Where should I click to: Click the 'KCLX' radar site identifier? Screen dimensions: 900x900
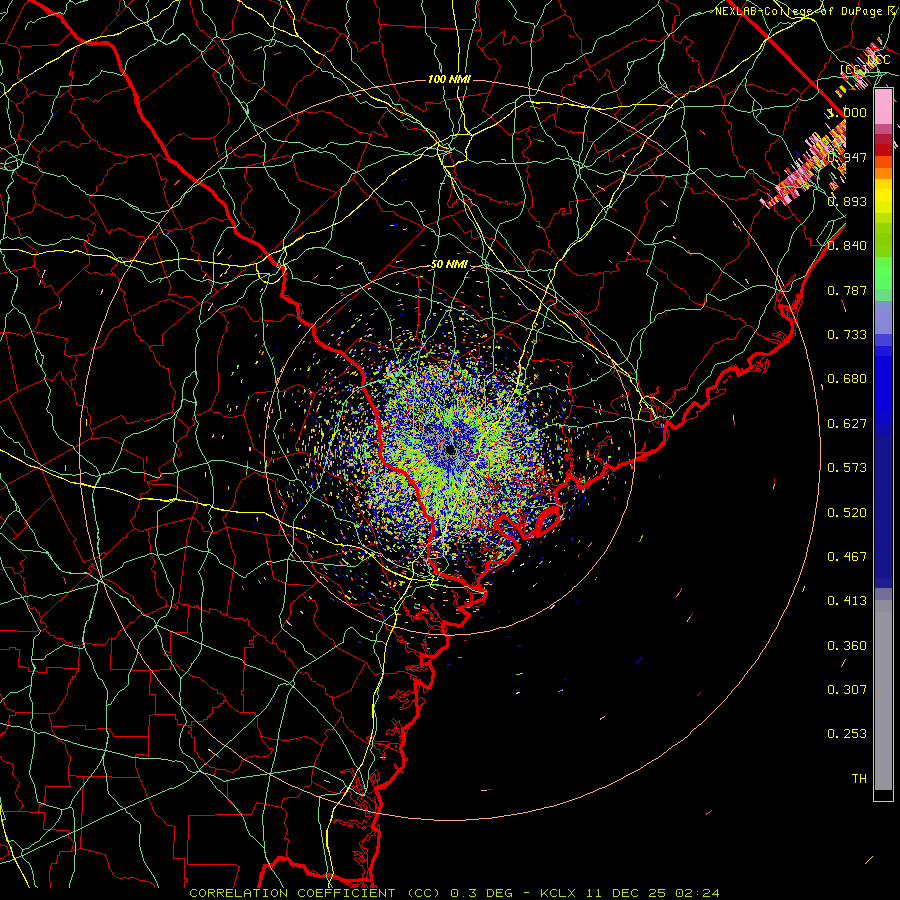(558, 893)
